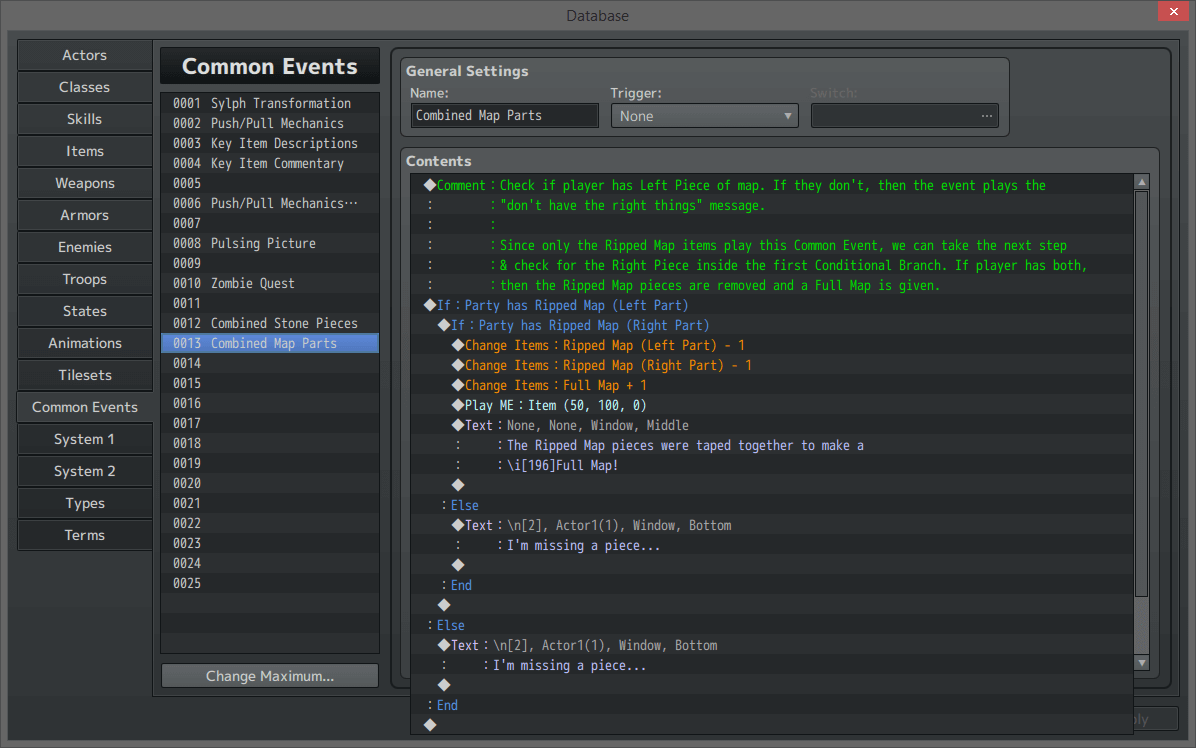The width and height of the screenshot is (1196, 748).
Task: Select the Items category in the sidebar
Action: [x=84, y=151]
